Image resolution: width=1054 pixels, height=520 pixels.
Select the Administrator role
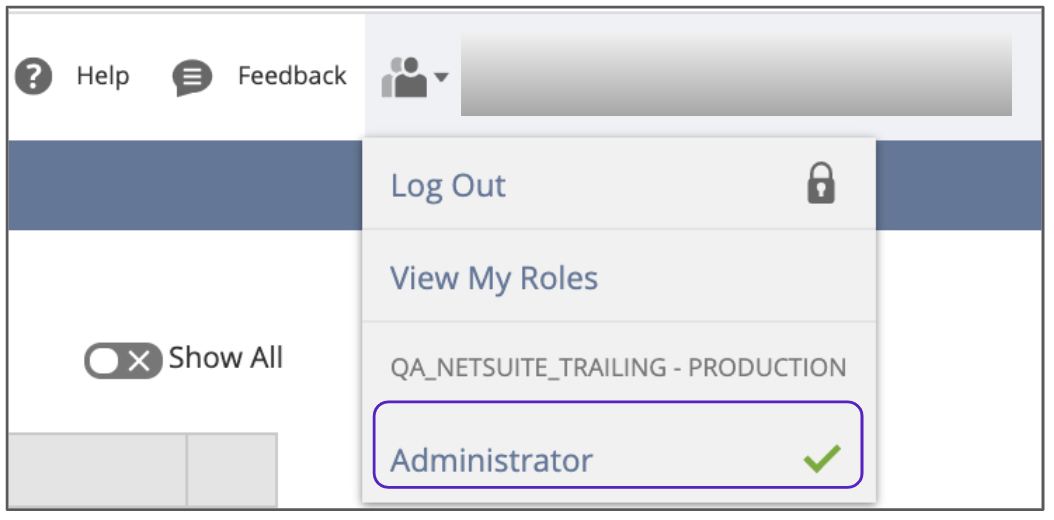click(x=491, y=460)
